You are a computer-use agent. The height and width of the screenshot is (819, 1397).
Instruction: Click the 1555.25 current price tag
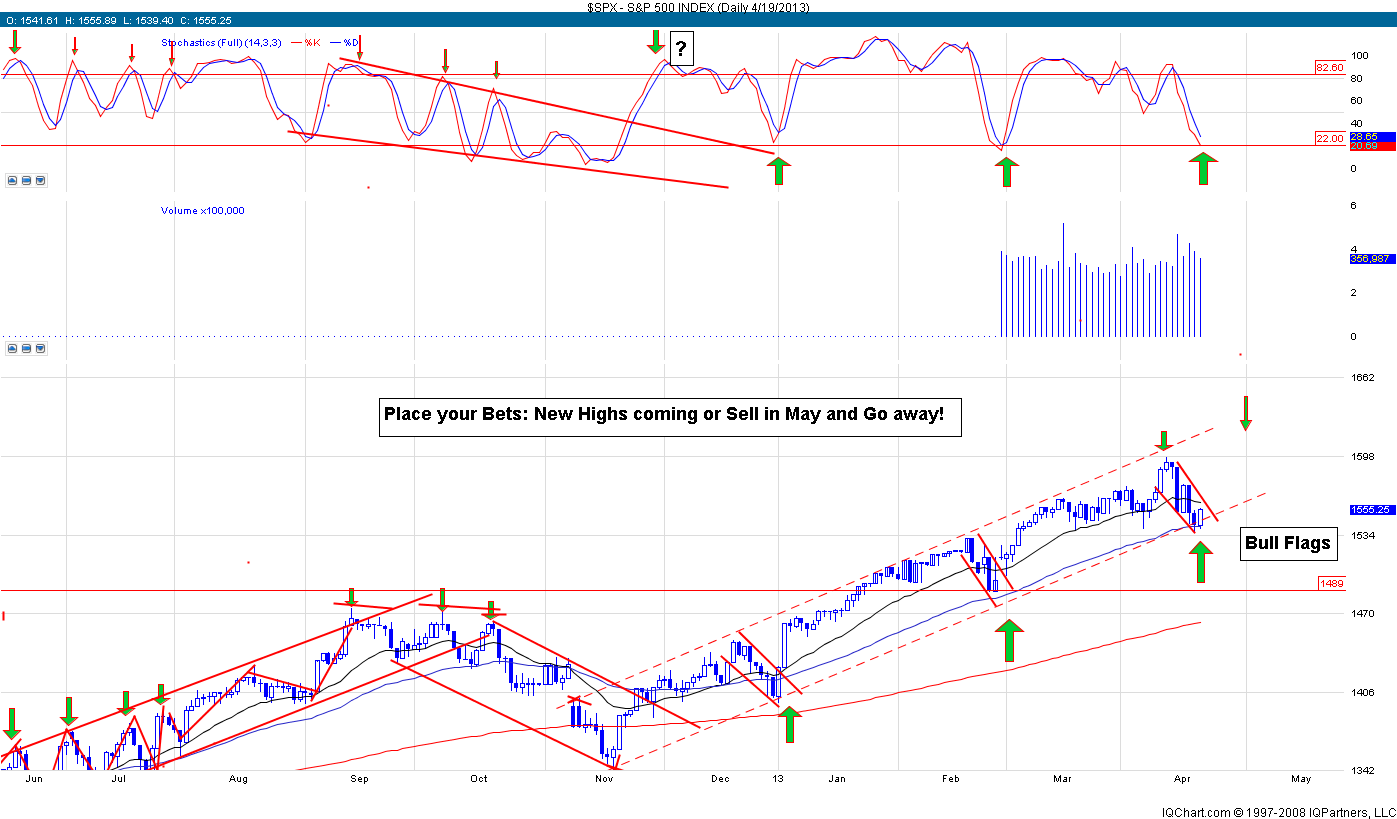(x=1371, y=509)
